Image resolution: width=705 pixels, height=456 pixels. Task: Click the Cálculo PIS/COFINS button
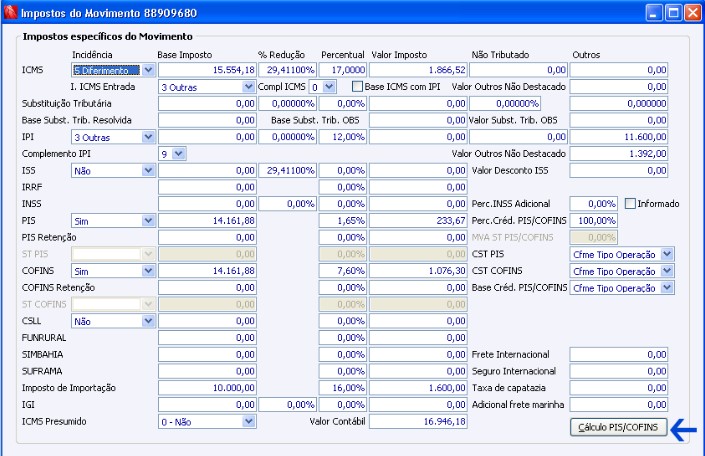click(x=618, y=427)
